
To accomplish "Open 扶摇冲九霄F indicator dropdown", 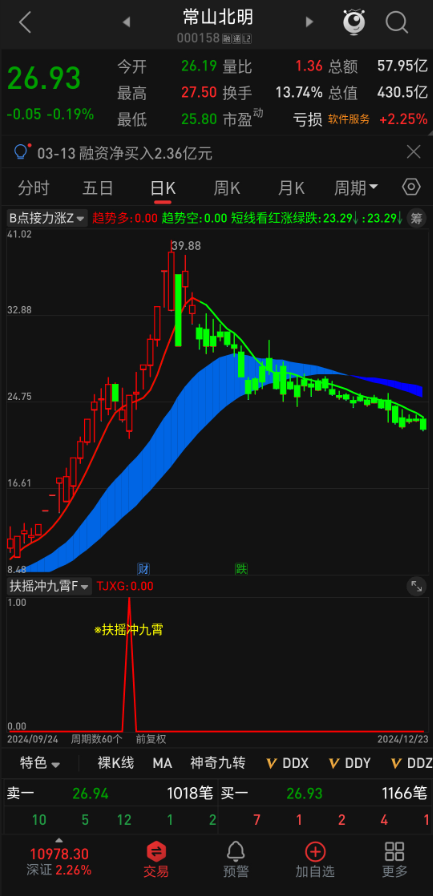I will (49, 586).
